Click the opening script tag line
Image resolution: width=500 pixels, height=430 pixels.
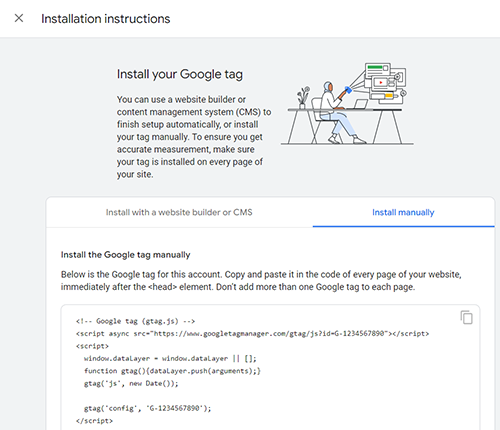click(92, 346)
